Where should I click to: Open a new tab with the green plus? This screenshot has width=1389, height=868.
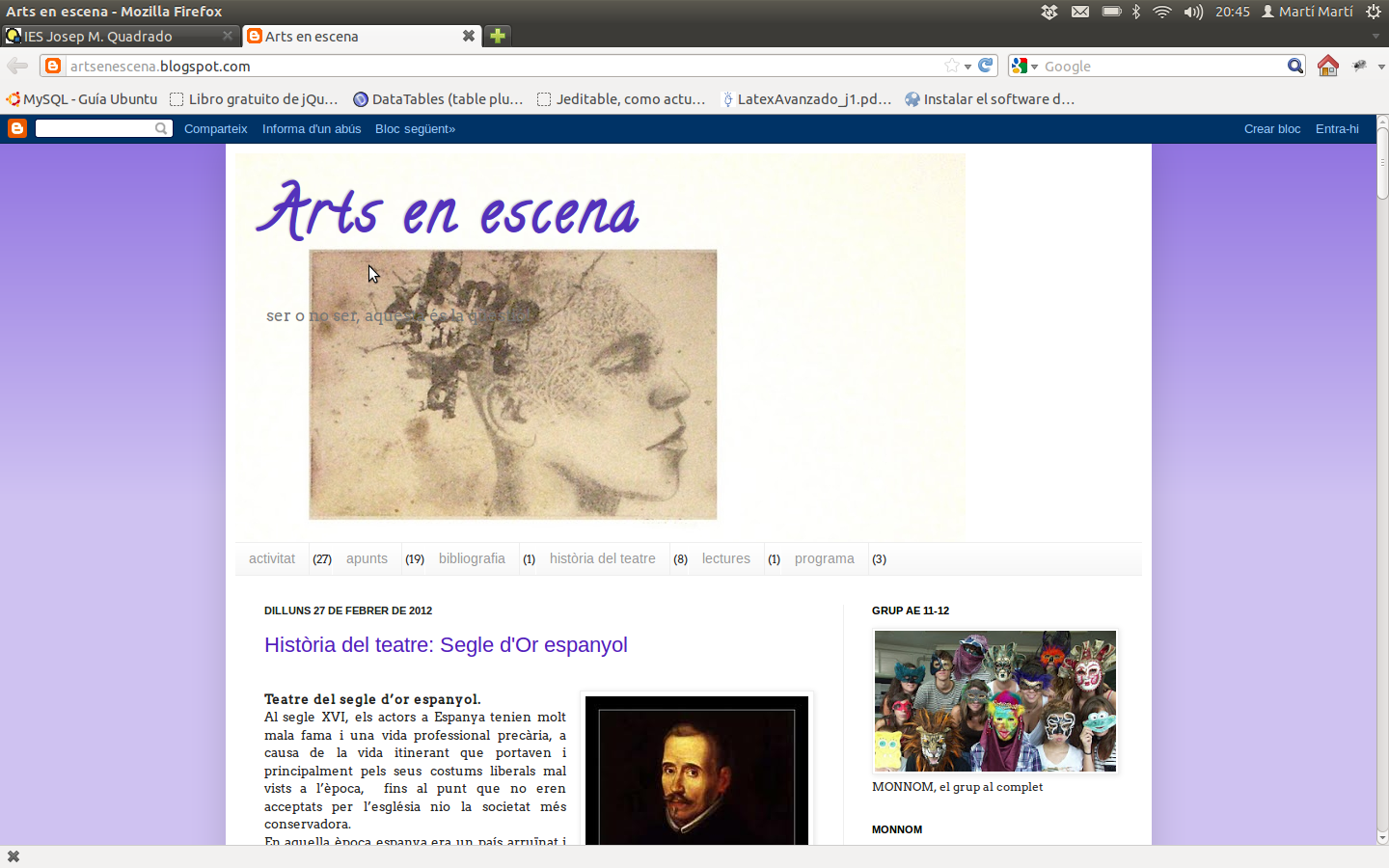[x=497, y=36]
